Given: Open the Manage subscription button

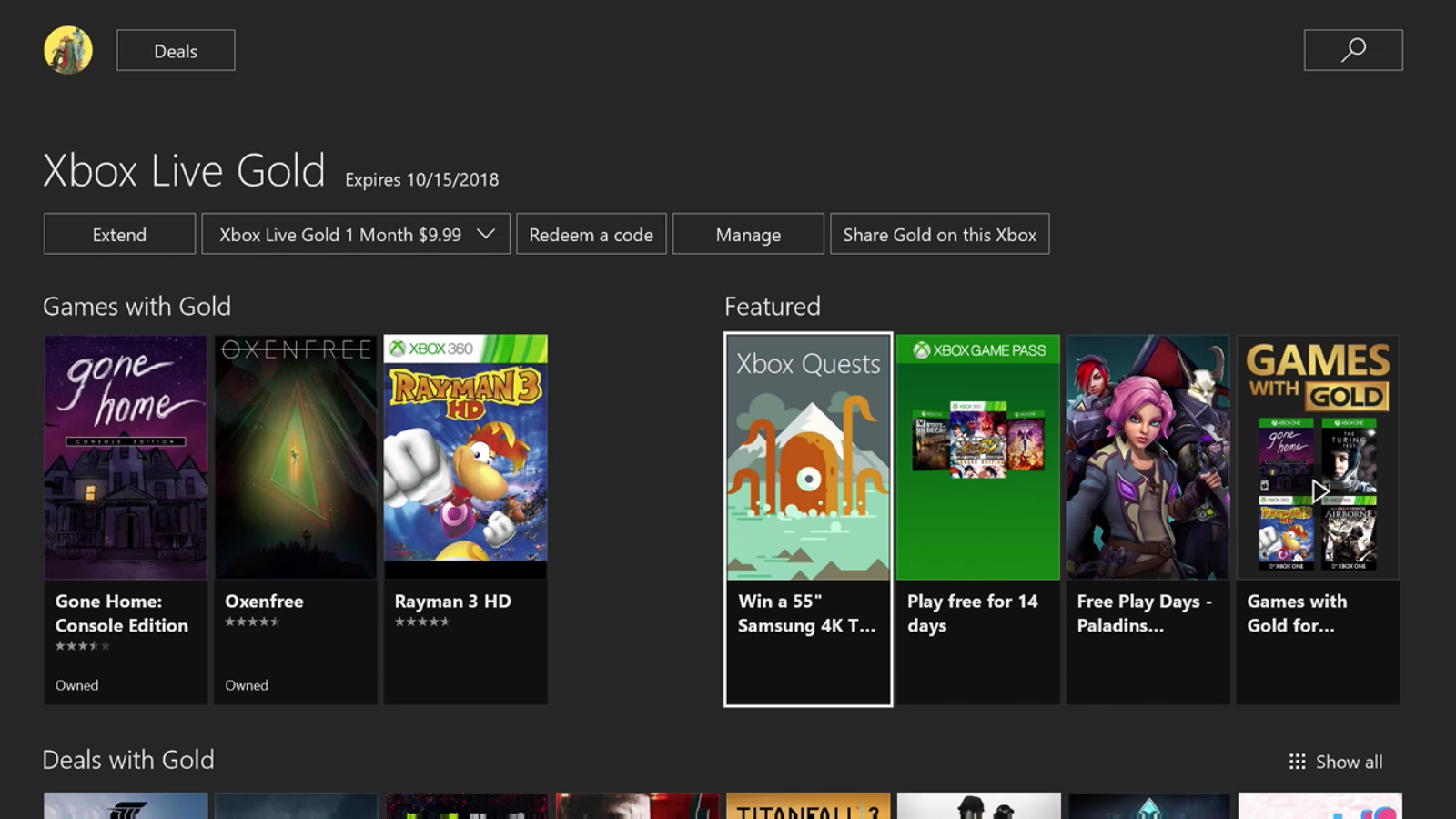Looking at the screenshot, I should (x=748, y=234).
